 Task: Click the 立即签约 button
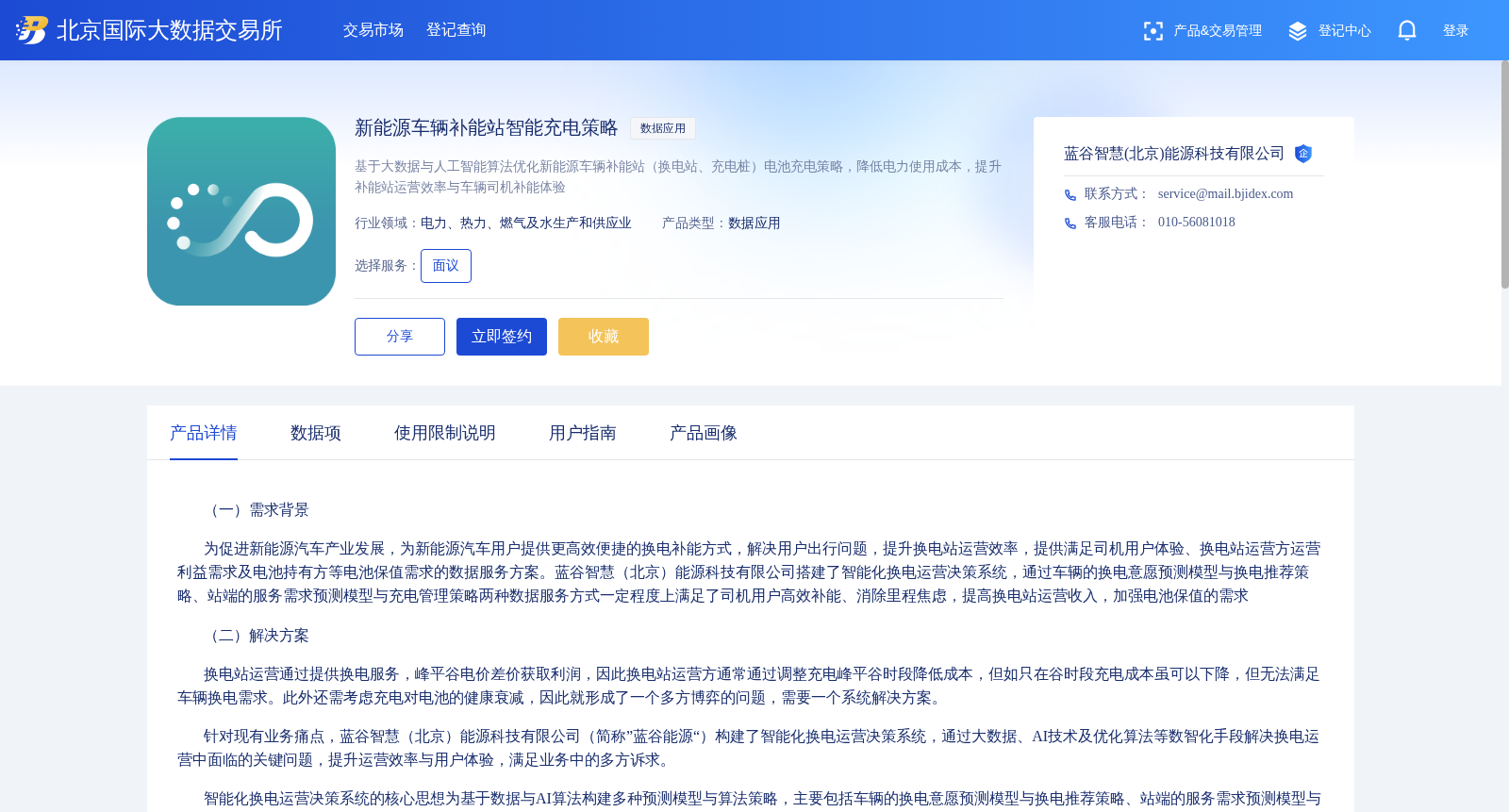click(502, 337)
